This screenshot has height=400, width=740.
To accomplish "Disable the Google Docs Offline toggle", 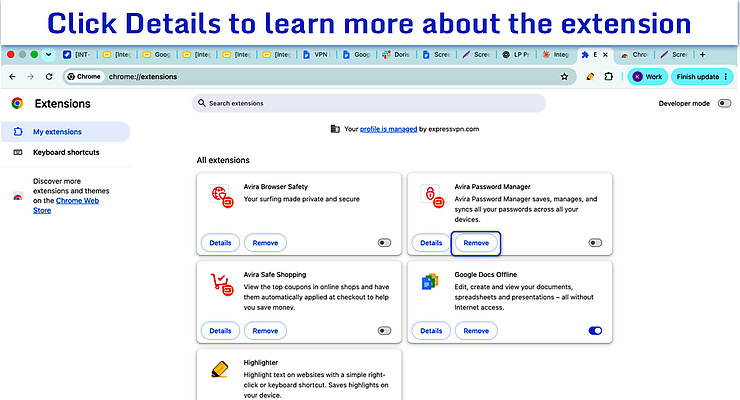I will (595, 331).
